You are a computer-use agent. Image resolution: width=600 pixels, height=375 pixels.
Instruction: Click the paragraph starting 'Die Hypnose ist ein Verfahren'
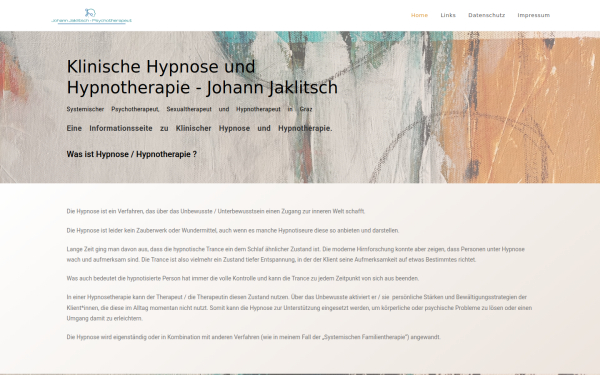tap(216, 211)
